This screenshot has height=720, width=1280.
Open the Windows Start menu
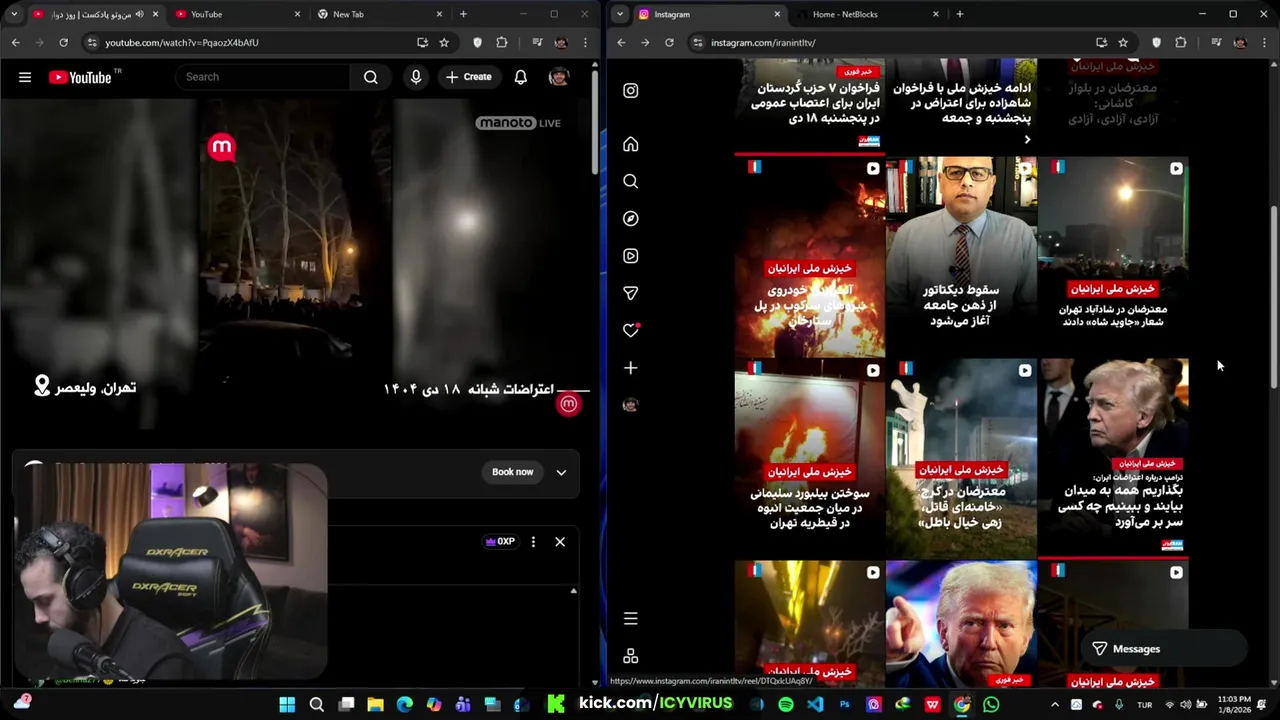click(287, 704)
